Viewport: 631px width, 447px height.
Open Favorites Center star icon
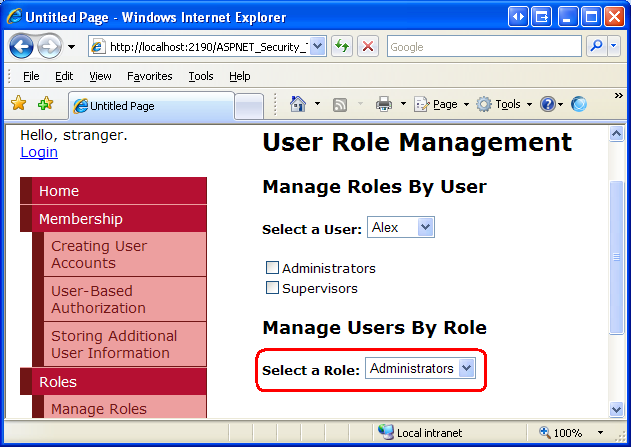pos(19,103)
